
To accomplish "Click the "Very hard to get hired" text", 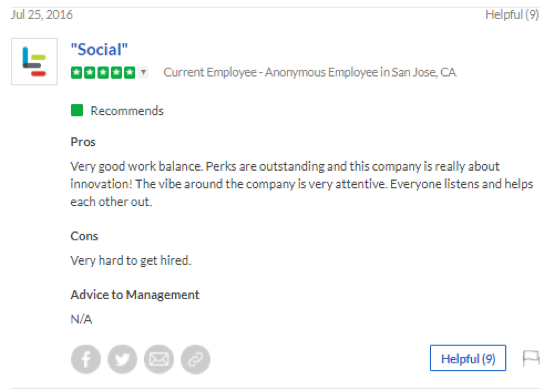I will [131, 261].
